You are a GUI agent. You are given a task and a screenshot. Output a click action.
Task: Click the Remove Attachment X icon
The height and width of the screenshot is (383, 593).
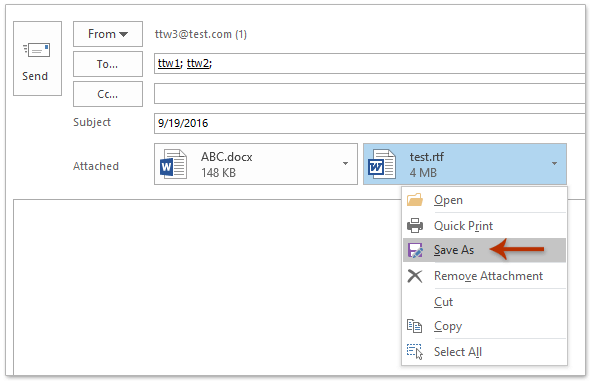pos(415,276)
